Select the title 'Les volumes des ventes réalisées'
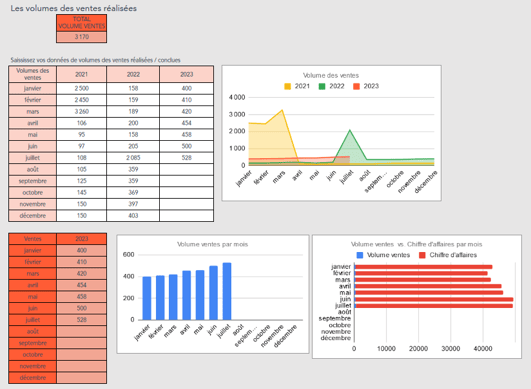 pyautogui.click(x=73, y=8)
